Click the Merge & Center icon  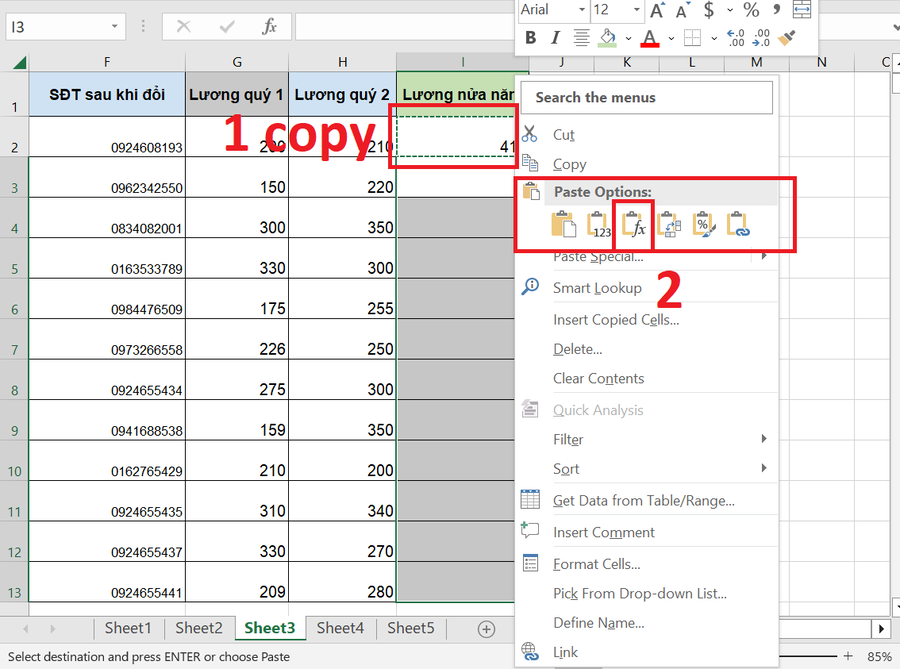point(801,10)
